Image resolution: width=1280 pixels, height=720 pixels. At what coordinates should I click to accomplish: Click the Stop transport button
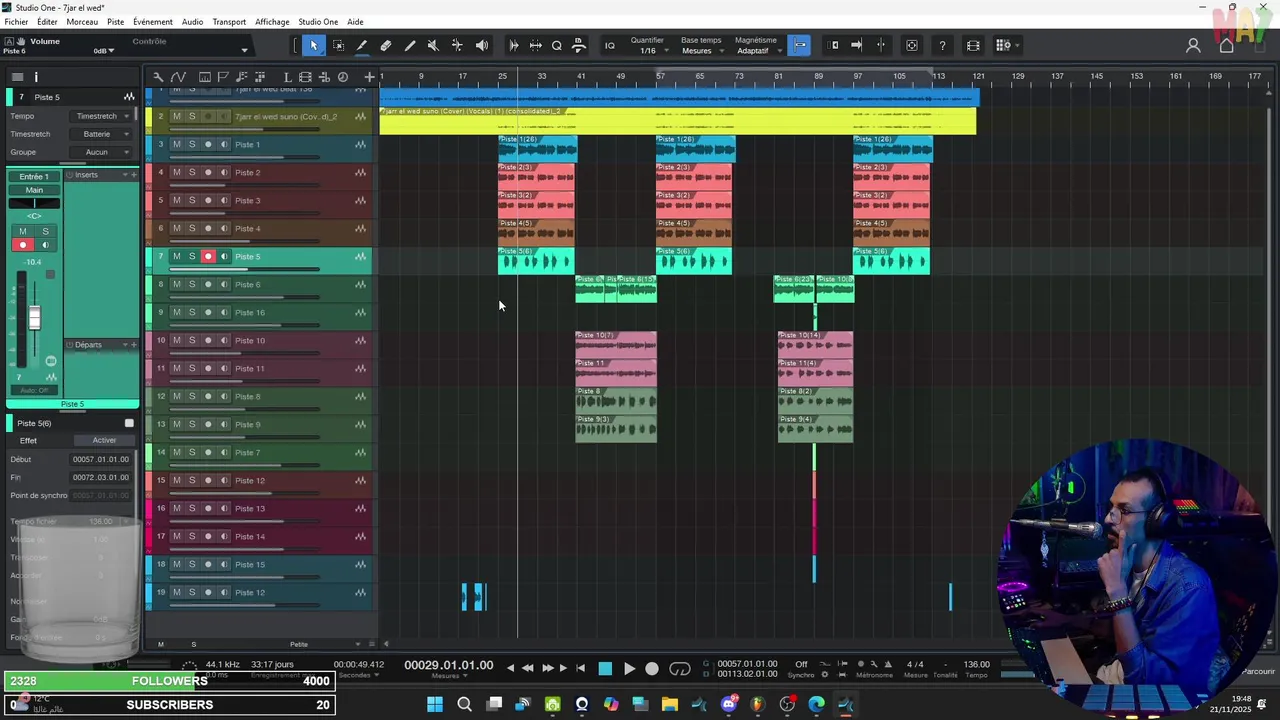pyautogui.click(x=605, y=669)
